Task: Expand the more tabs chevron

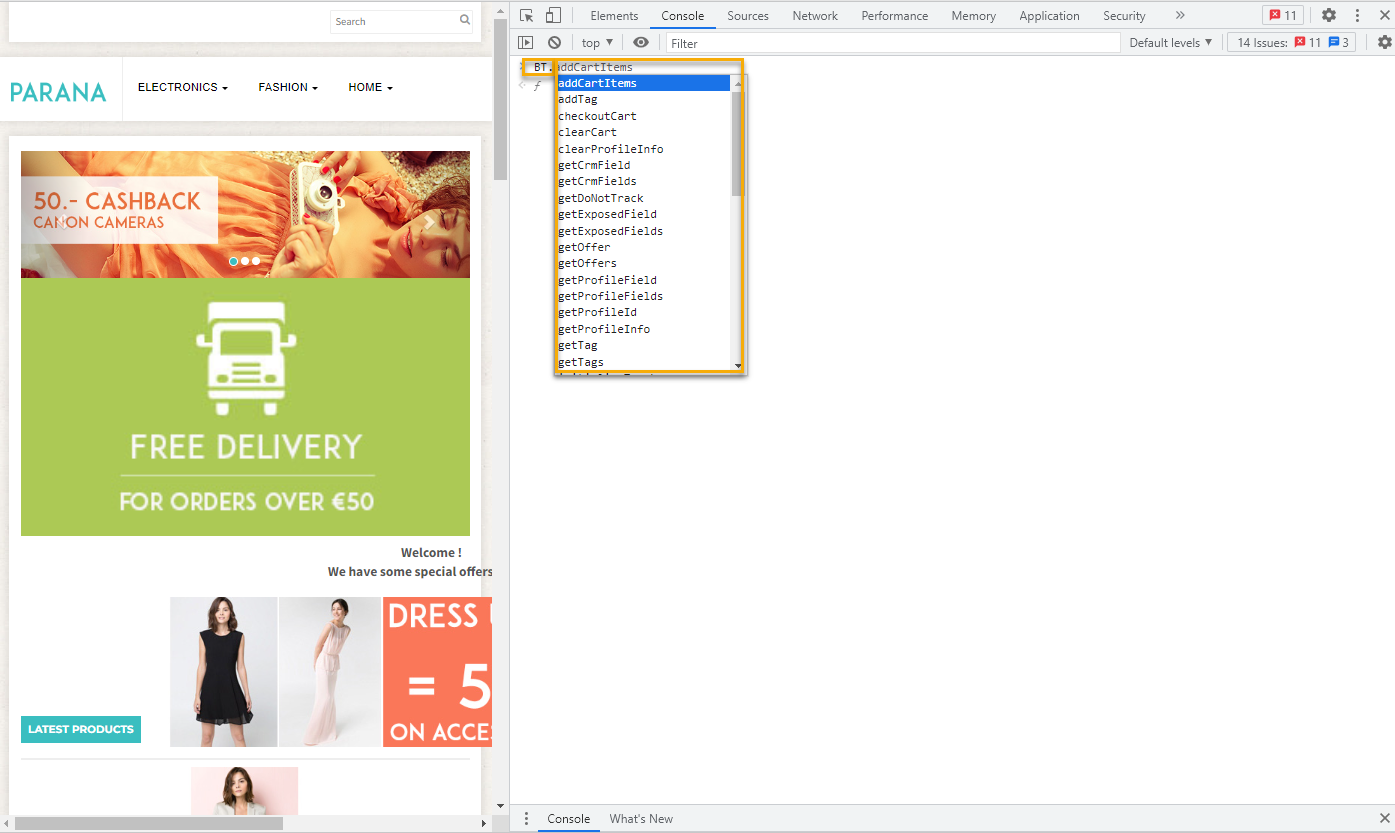Action: coord(1180,15)
